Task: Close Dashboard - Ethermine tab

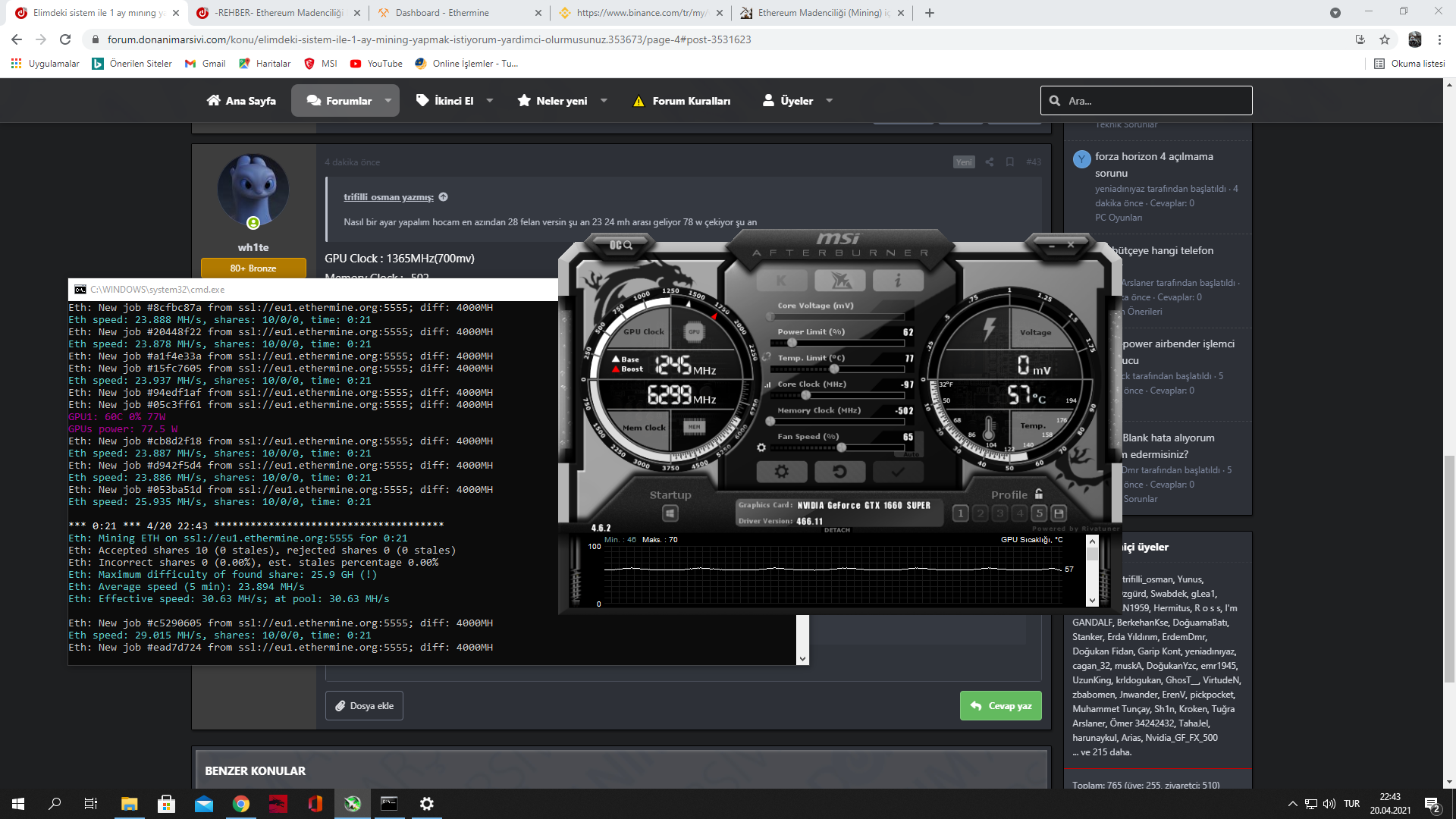Action: tap(538, 13)
